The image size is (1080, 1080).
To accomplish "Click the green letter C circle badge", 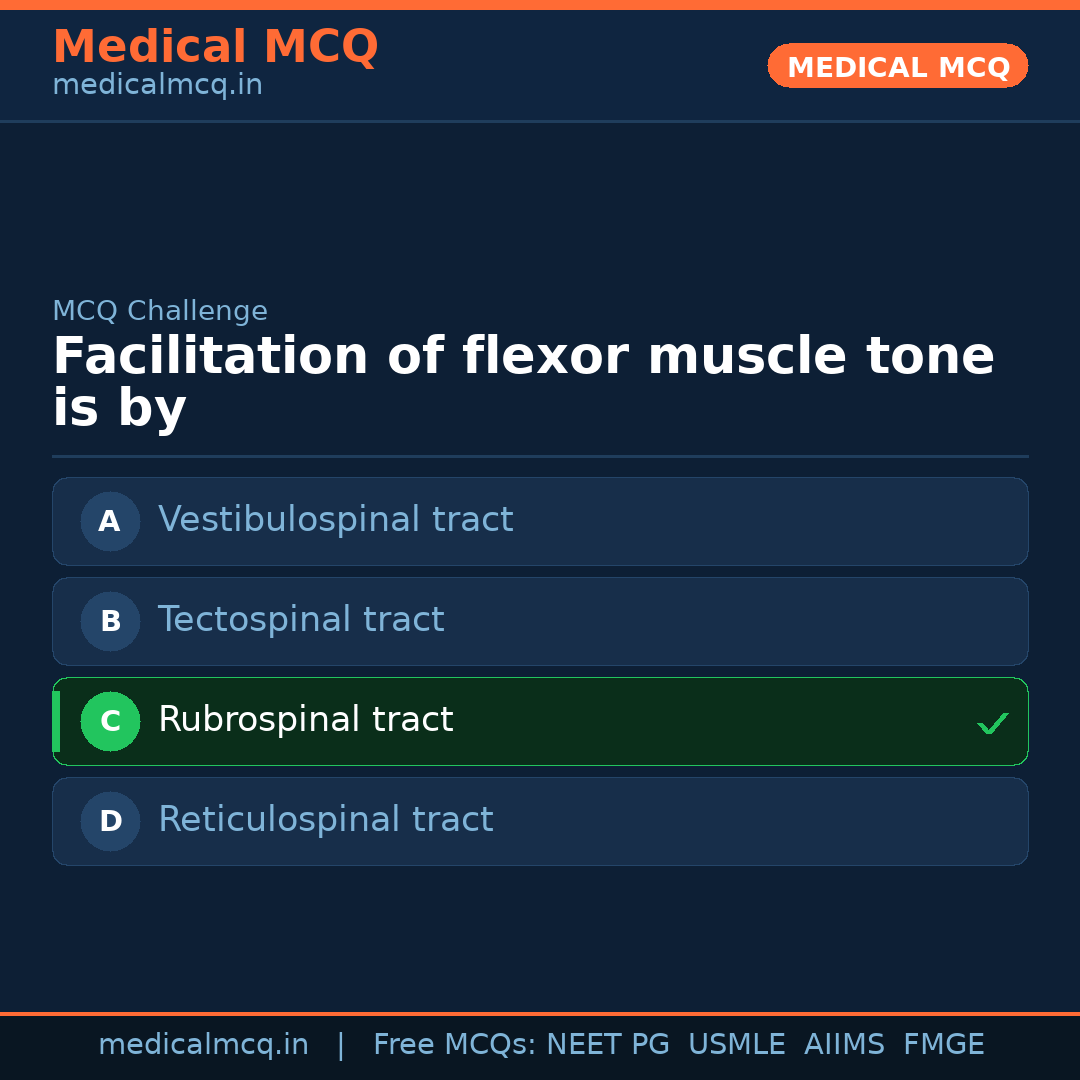I will pos(110,721).
